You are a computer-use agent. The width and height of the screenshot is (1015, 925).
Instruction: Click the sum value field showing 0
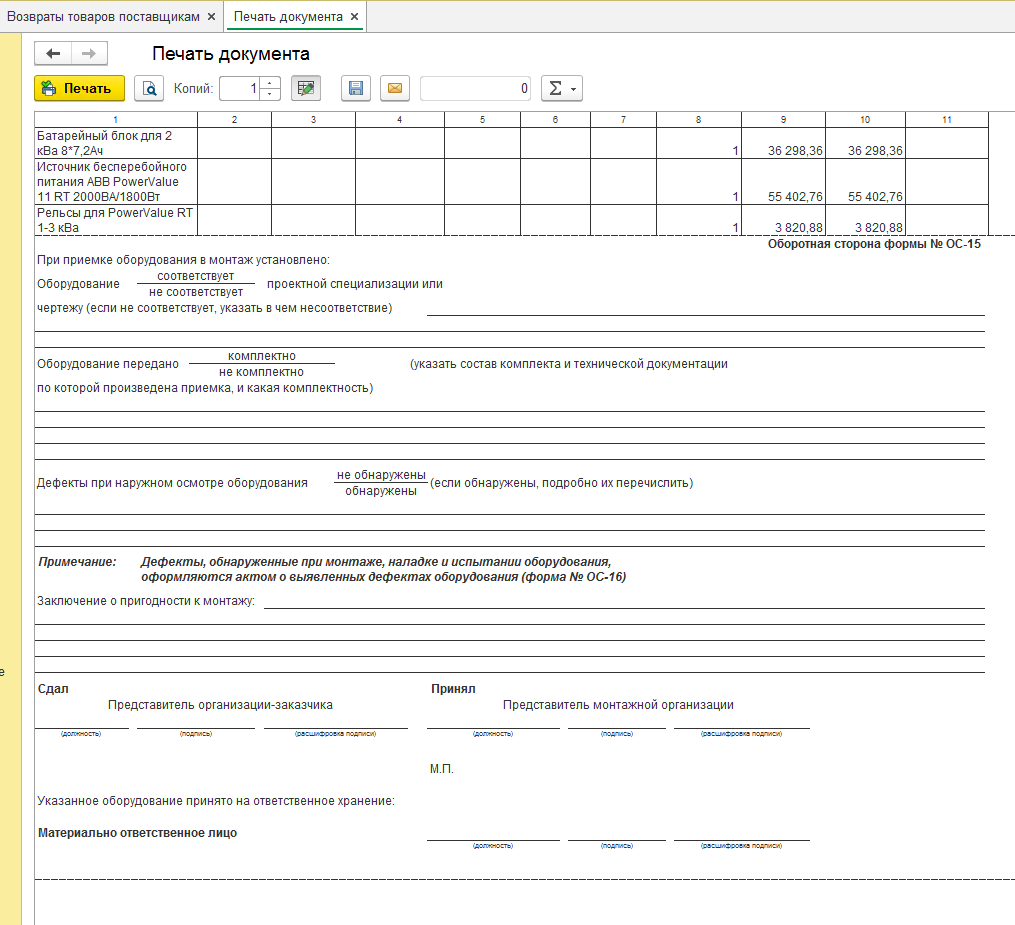pyautogui.click(x=475, y=89)
